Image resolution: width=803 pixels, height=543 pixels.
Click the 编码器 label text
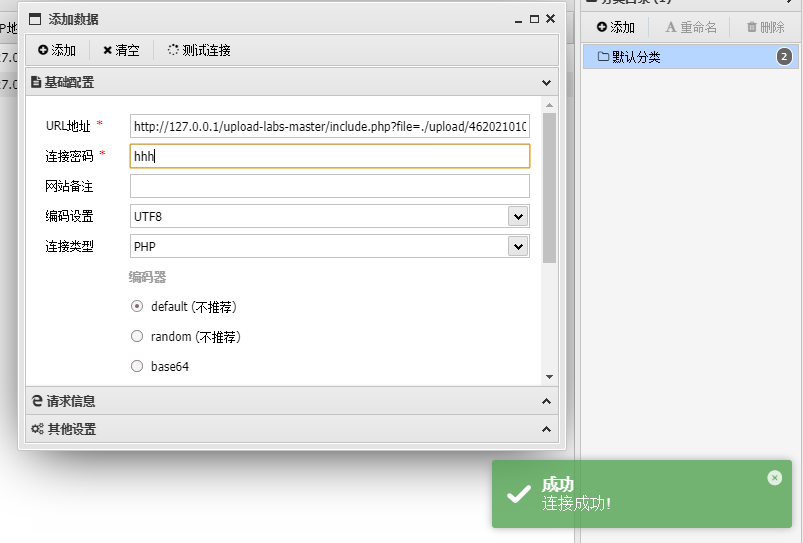[x=147, y=277]
